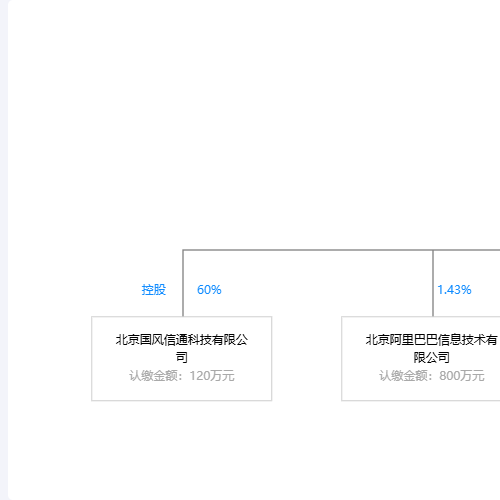Viewport: 500px width, 500px height.
Task: Click blank canvas below the company boxes
Action: coord(253,450)
